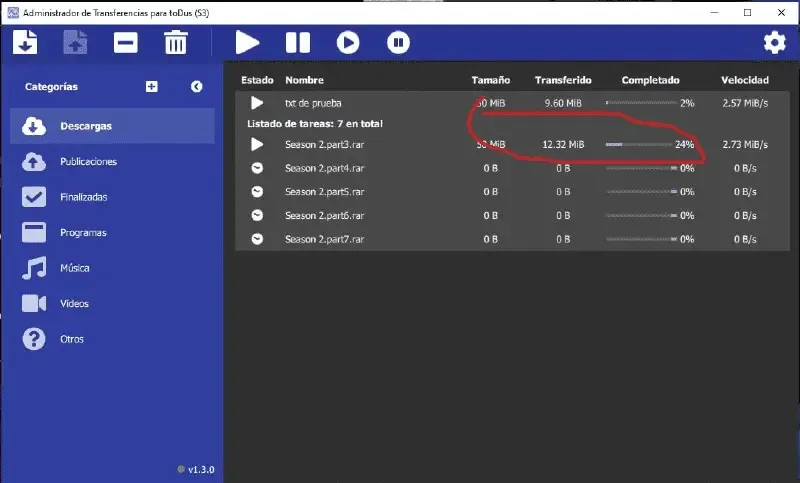800x483 pixels.
Task: Click the remove task minus toolbar icon
Action: coord(126,42)
